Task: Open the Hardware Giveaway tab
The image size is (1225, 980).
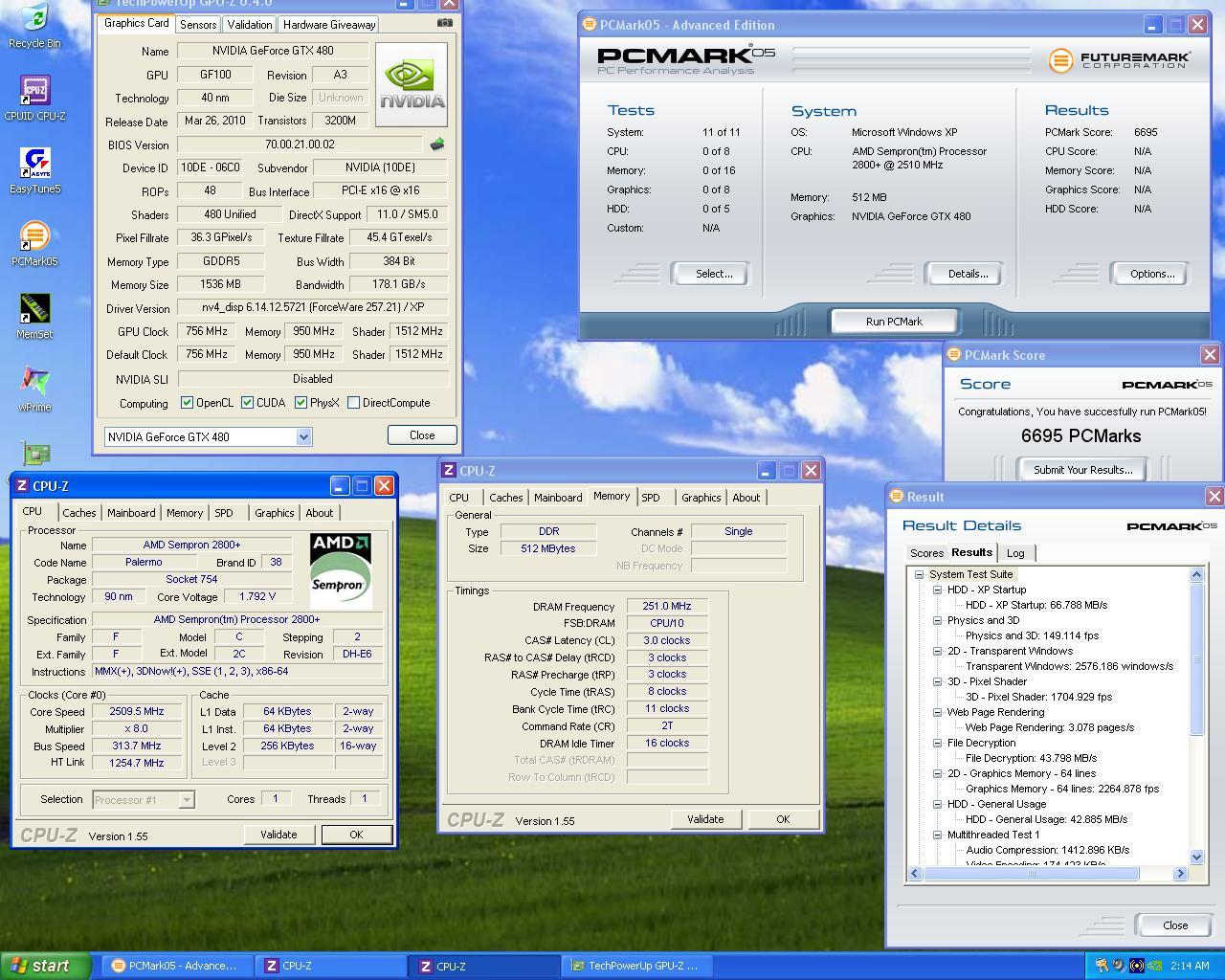Action: click(x=328, y=25)
